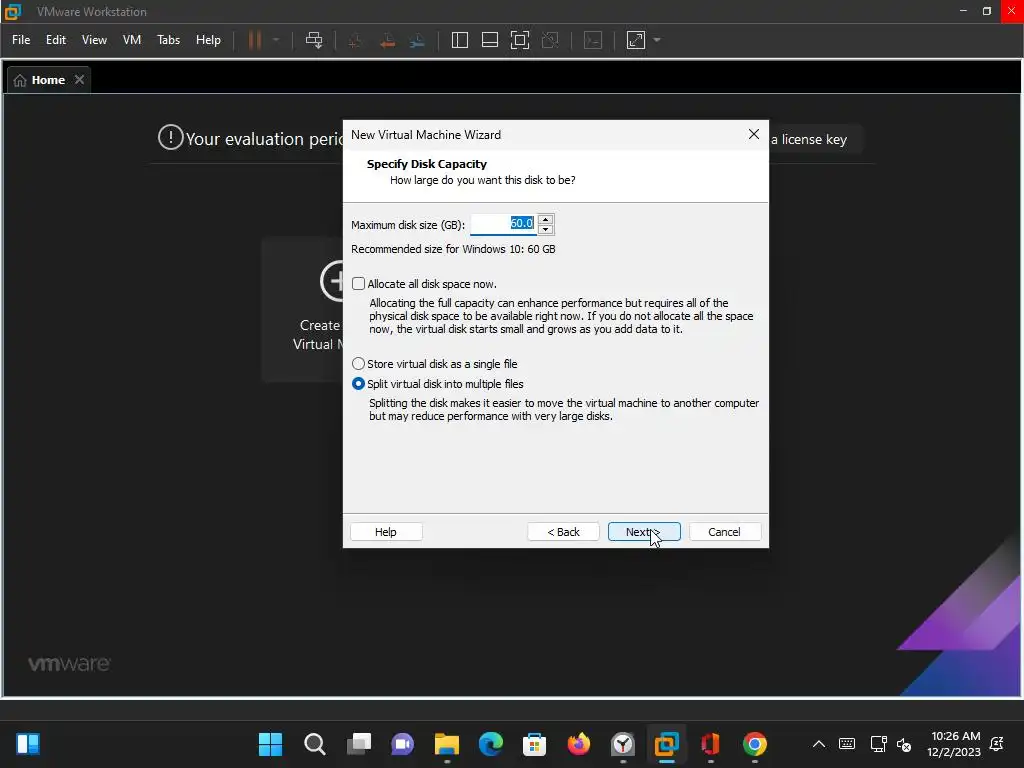
Task: Decrease disk size with down spinner arrow
Action: point(546,229)
